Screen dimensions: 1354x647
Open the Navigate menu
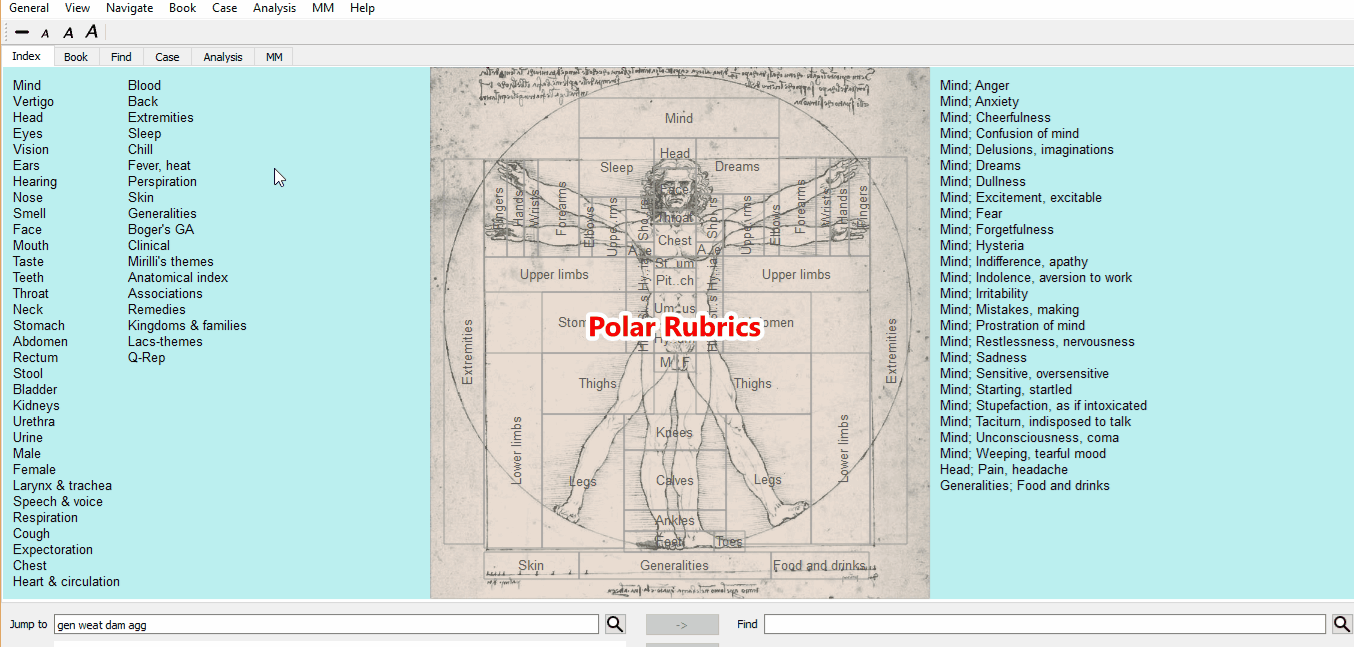pyautogui.click(x=130, y=8)
